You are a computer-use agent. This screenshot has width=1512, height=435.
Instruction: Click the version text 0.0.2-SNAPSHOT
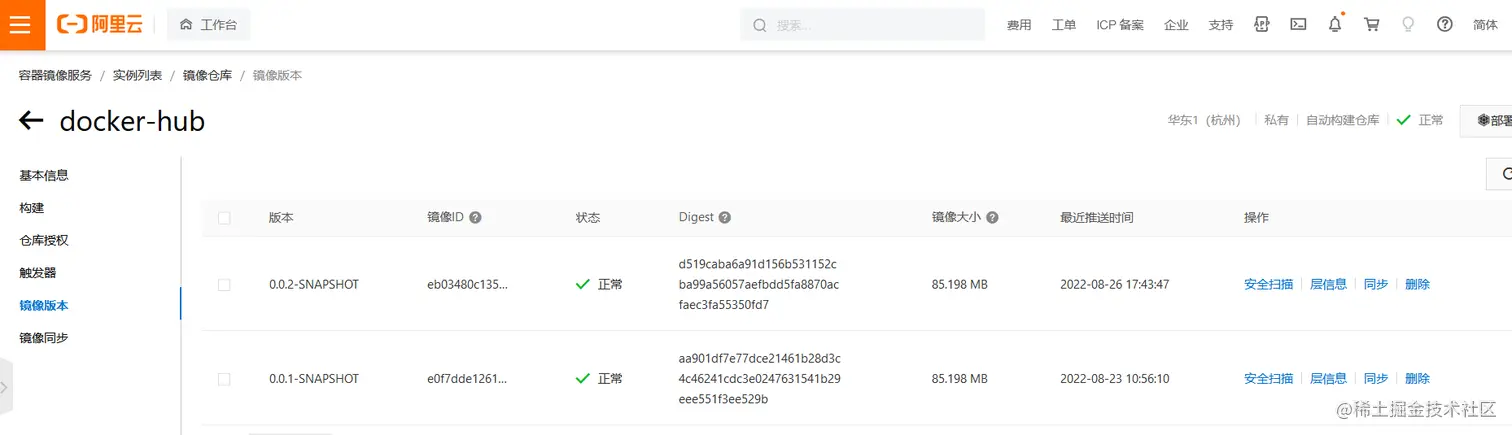pyautogui.click(x=314, y=284)
